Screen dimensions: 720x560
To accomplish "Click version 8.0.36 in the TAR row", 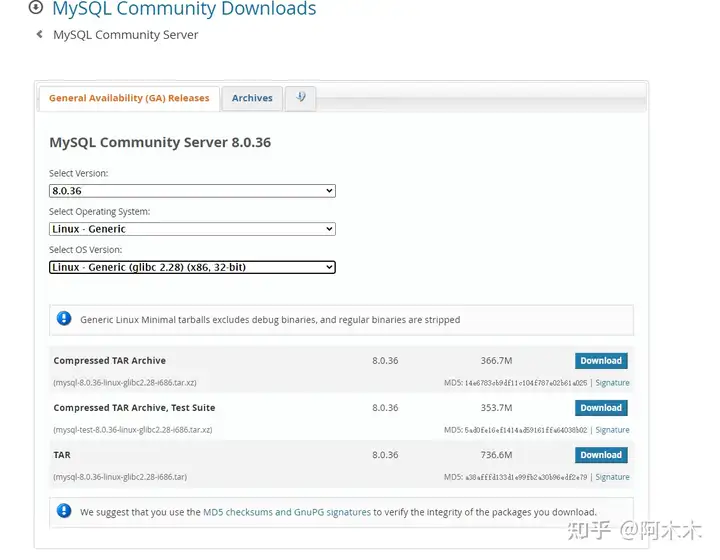I will (385, 455).
